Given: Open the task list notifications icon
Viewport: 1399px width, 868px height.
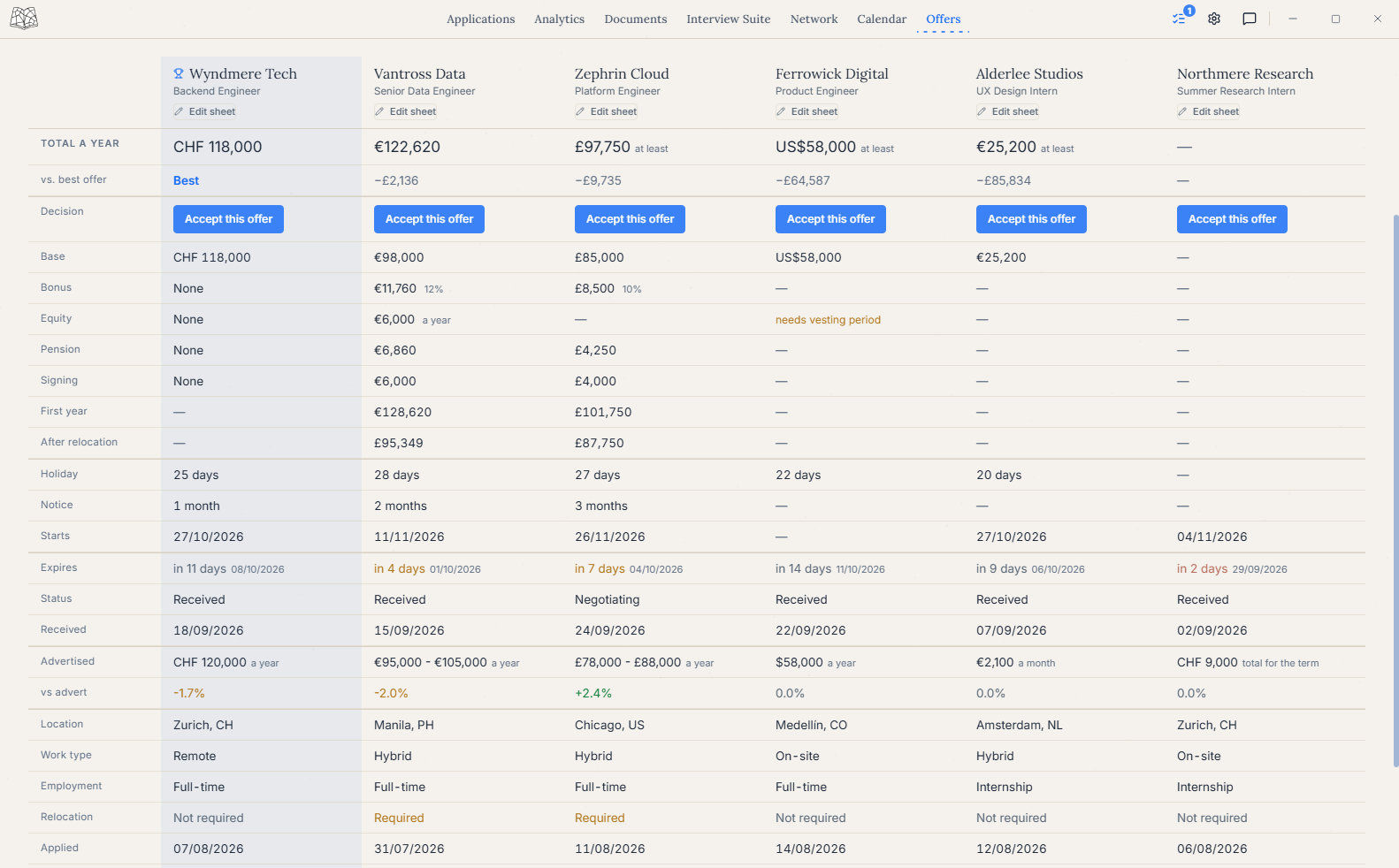Looking at the screenshot, I should (1179, 19).
